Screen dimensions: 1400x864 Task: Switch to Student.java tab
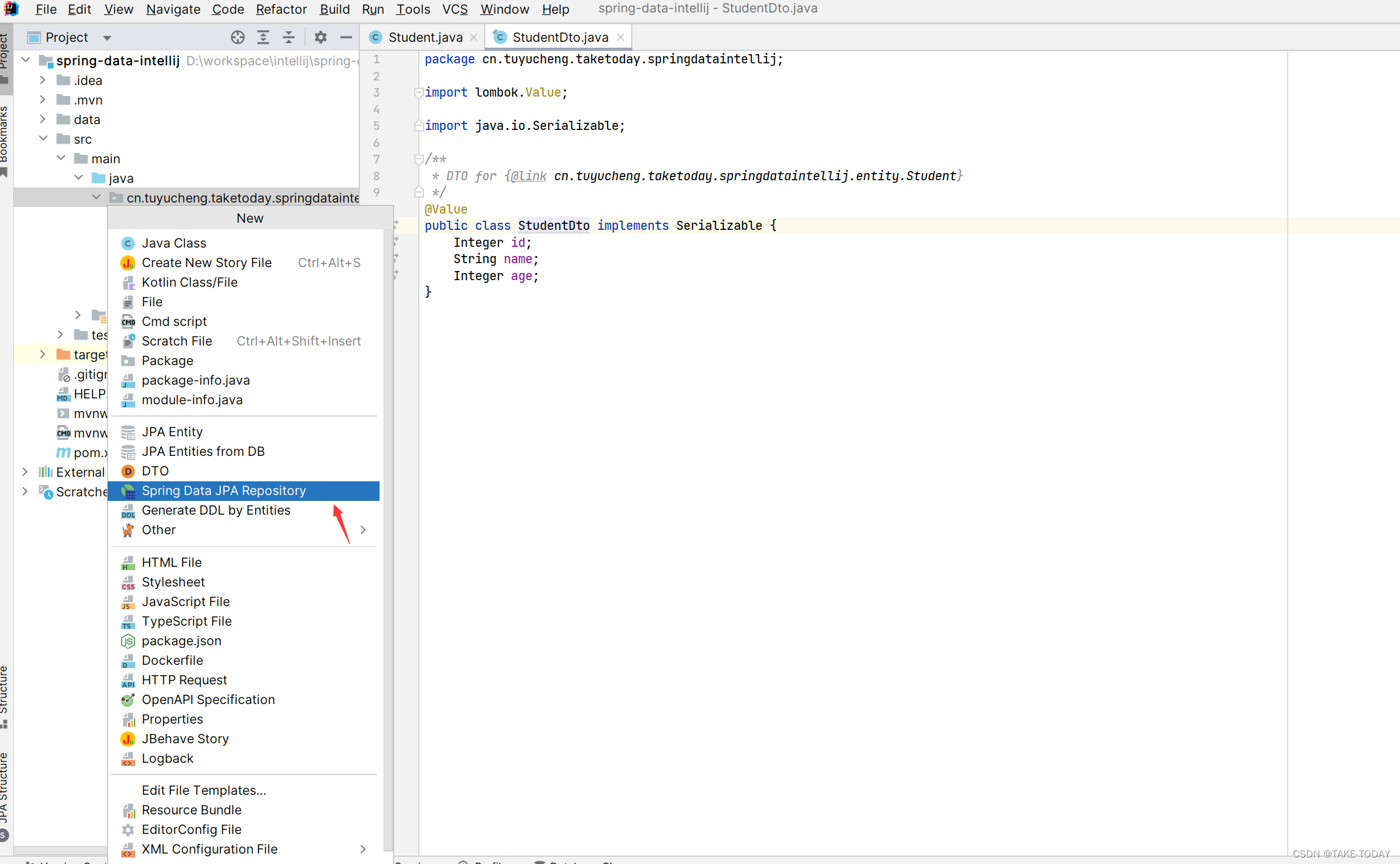point(425,37)
